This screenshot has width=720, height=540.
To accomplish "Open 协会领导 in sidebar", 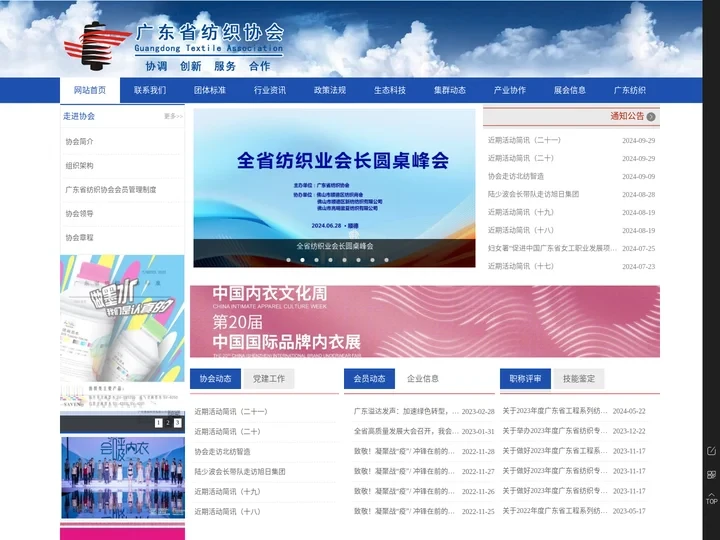I will pyautogui.click(x=79, y=214).
